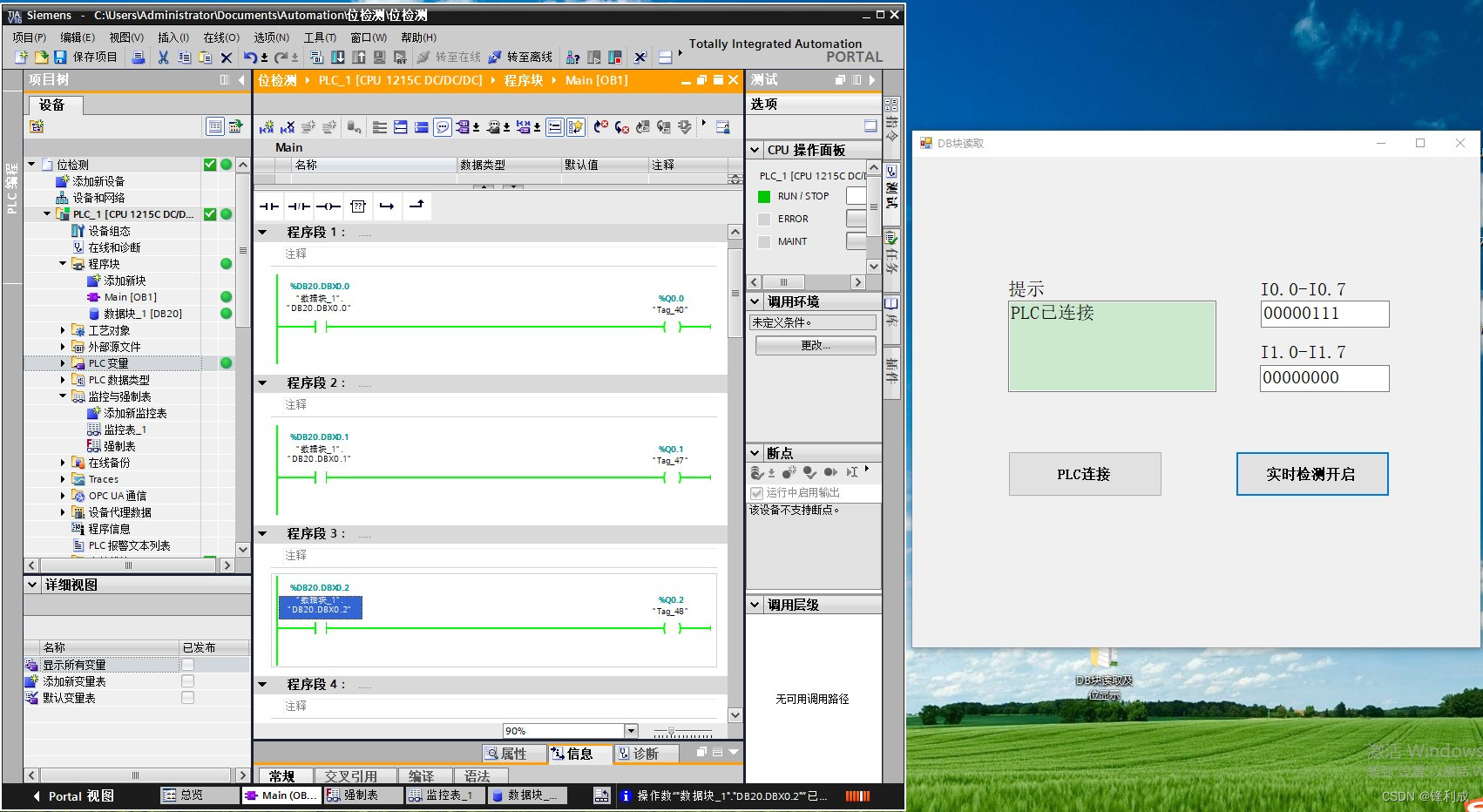Click the 更改... button under 调用环境

coord(816,345)
